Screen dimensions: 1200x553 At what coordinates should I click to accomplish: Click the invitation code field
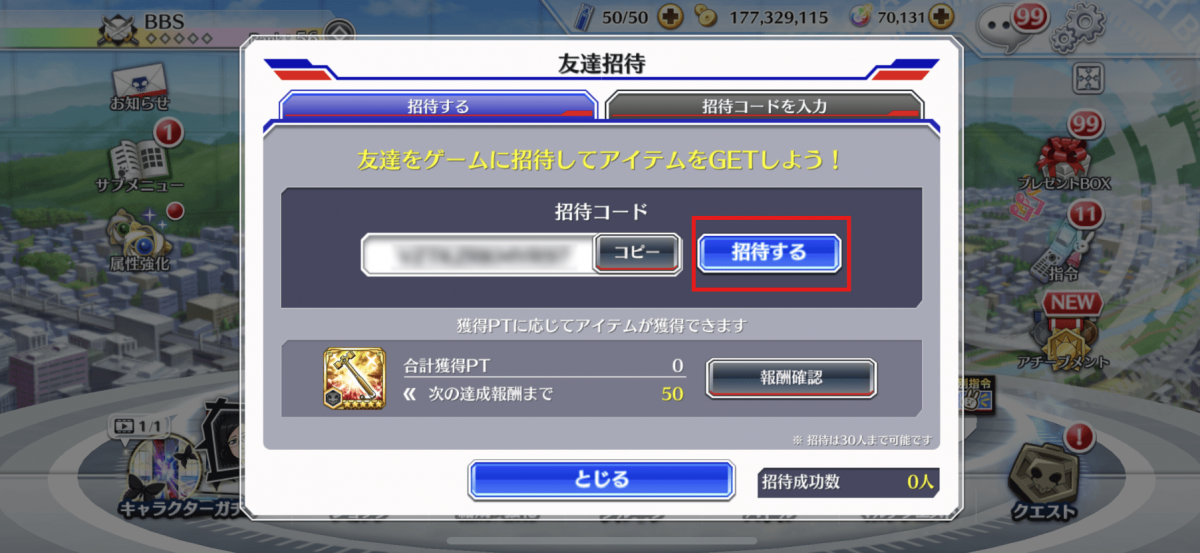pos(479,254)
